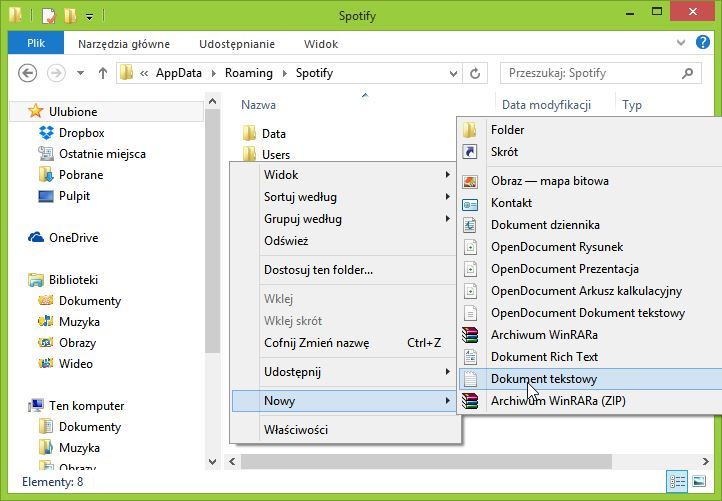722x501 pixels.
Task: Go up one folder level
Action: (x=103, y=73)
